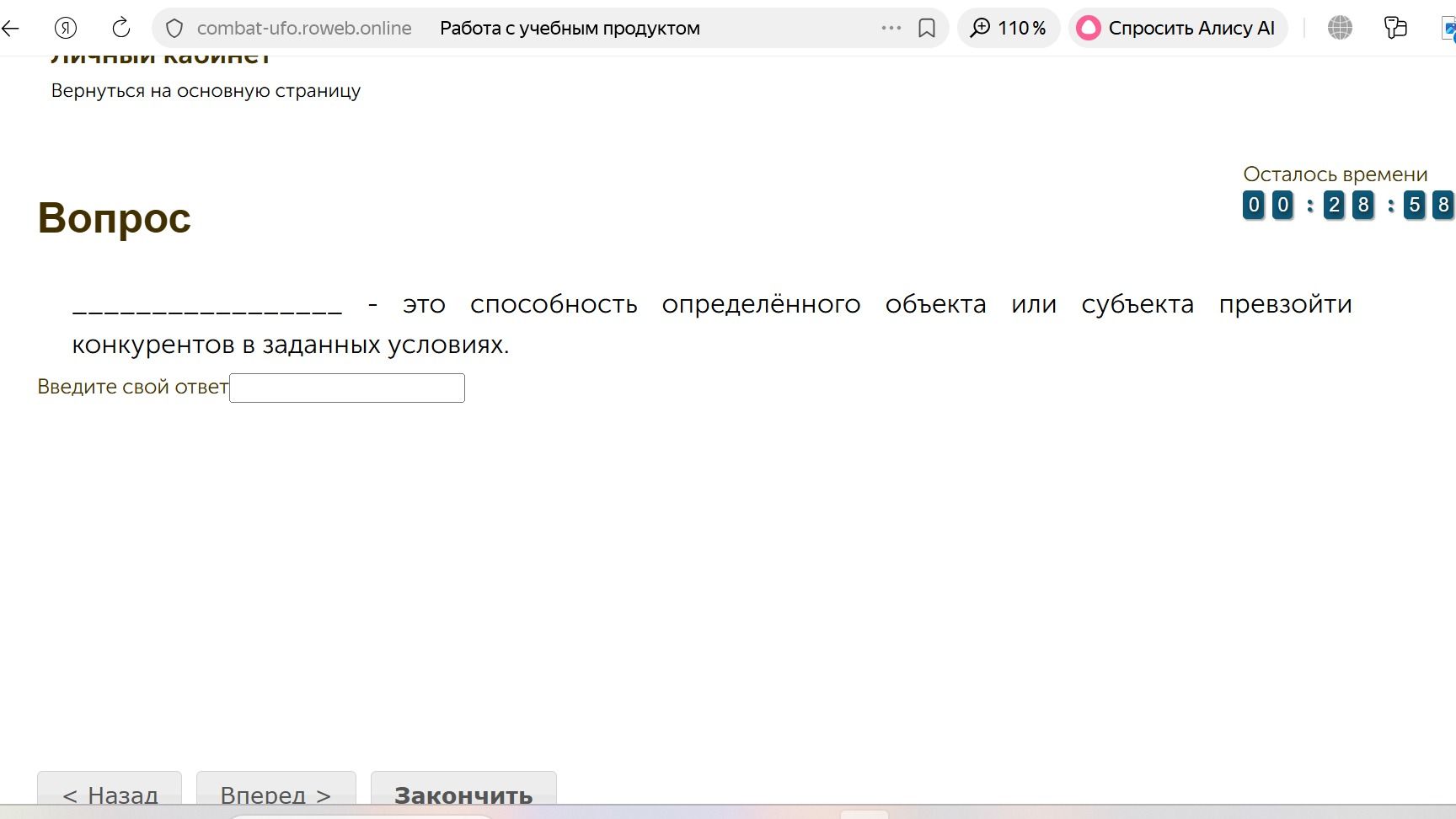Click the combat-ufo.roweb.online address

point(304,29)
